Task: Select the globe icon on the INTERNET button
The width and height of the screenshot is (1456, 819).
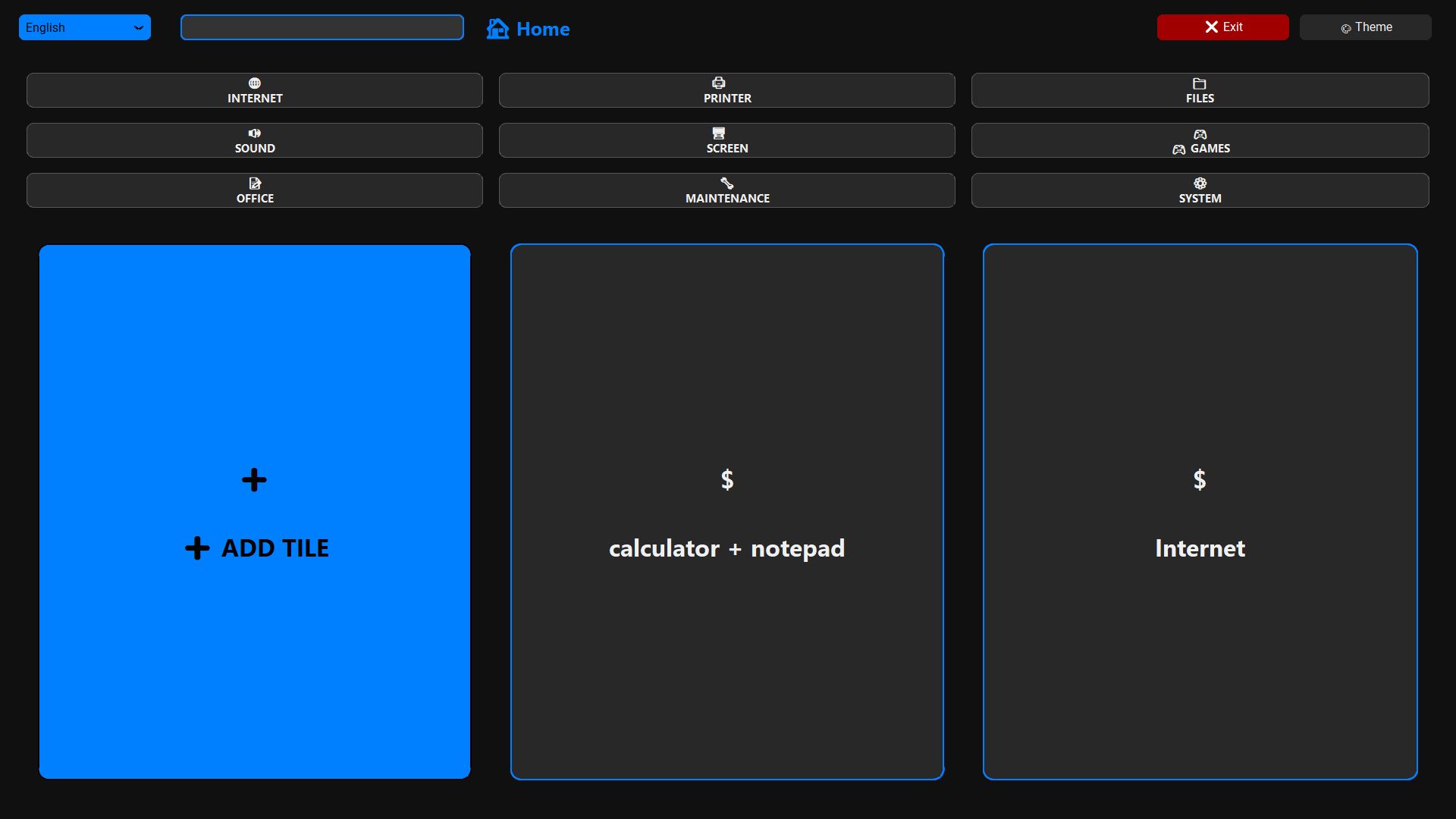Action: coord(254,83)
